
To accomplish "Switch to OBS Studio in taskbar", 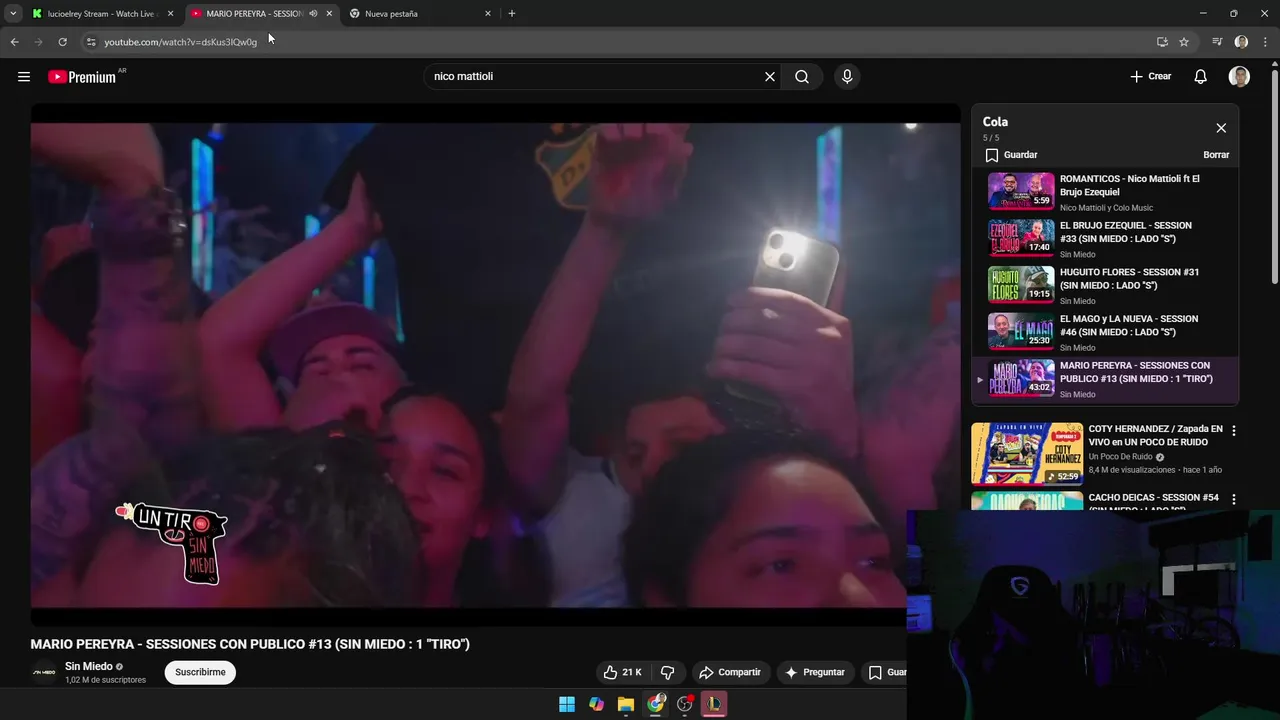I will [685, 704].
